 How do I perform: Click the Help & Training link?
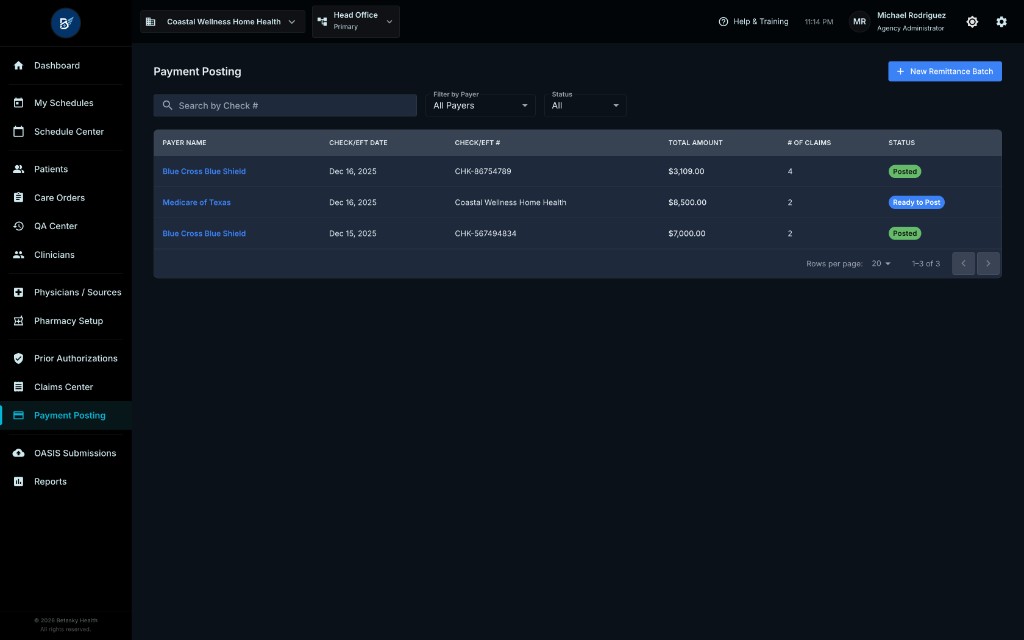(753, 22)
